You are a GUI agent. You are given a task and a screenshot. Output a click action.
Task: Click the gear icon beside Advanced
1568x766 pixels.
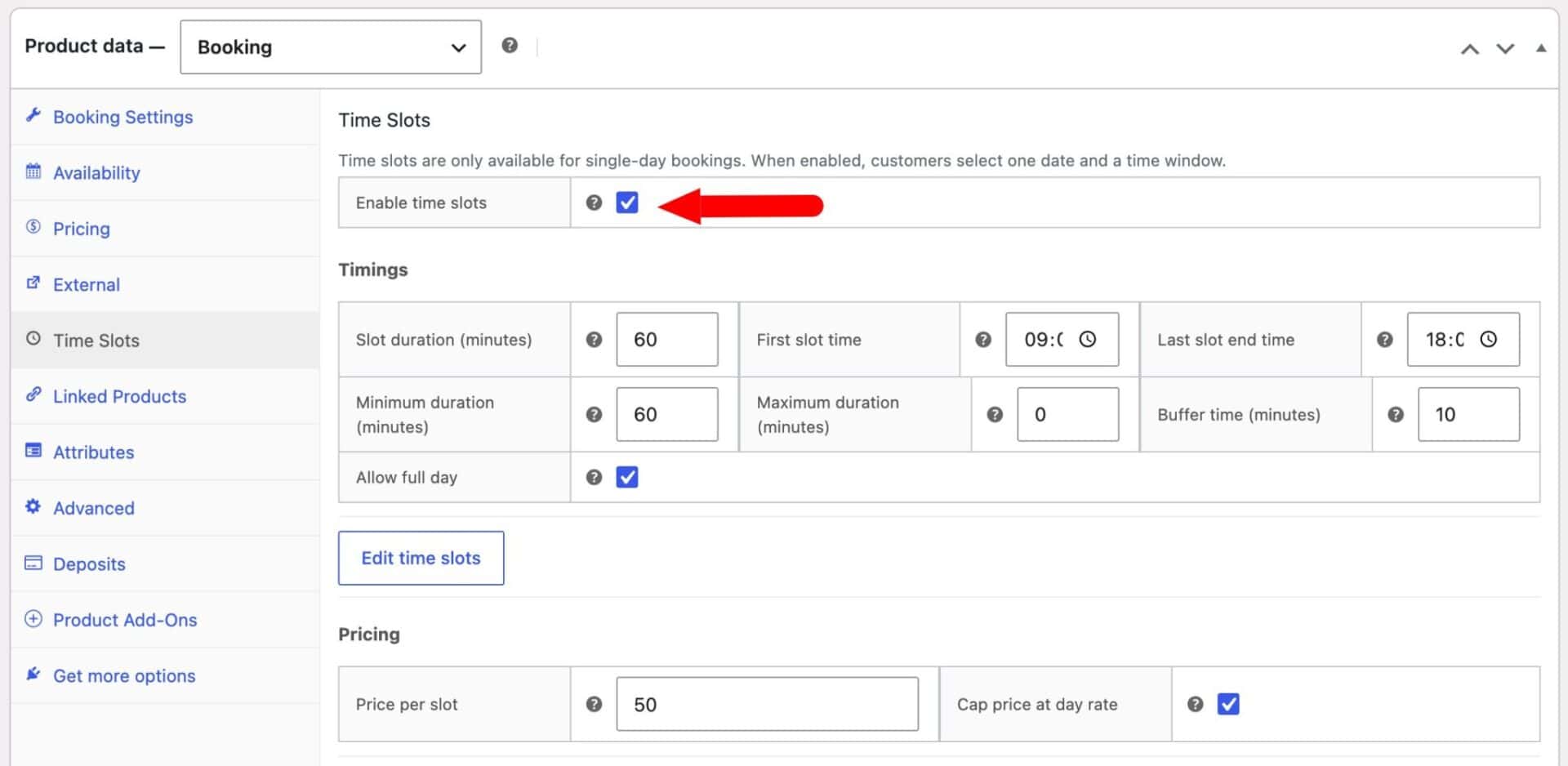33,506
